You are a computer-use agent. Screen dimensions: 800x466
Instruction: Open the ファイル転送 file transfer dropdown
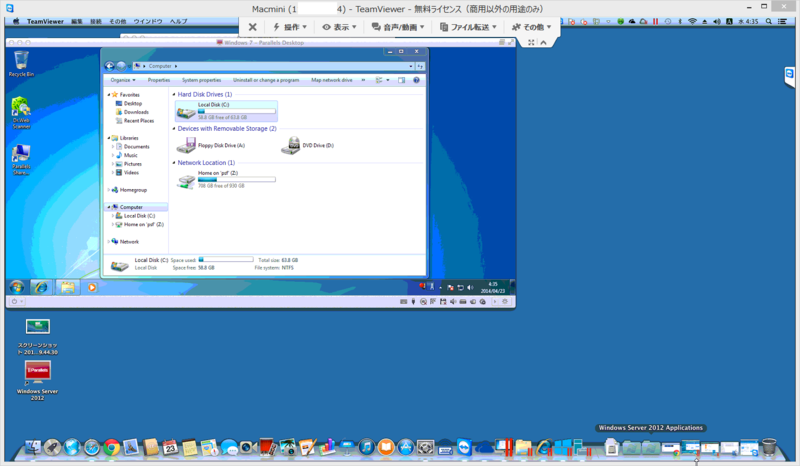(468, 27)
